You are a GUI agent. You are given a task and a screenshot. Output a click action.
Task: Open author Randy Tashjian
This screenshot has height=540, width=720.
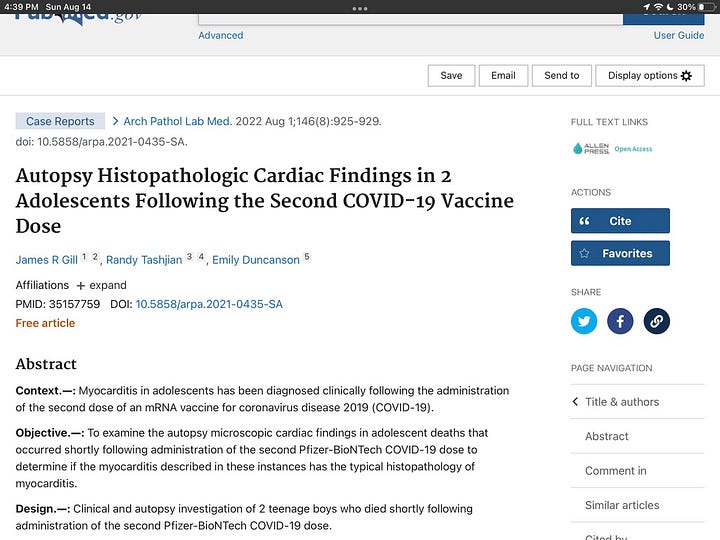144,260
